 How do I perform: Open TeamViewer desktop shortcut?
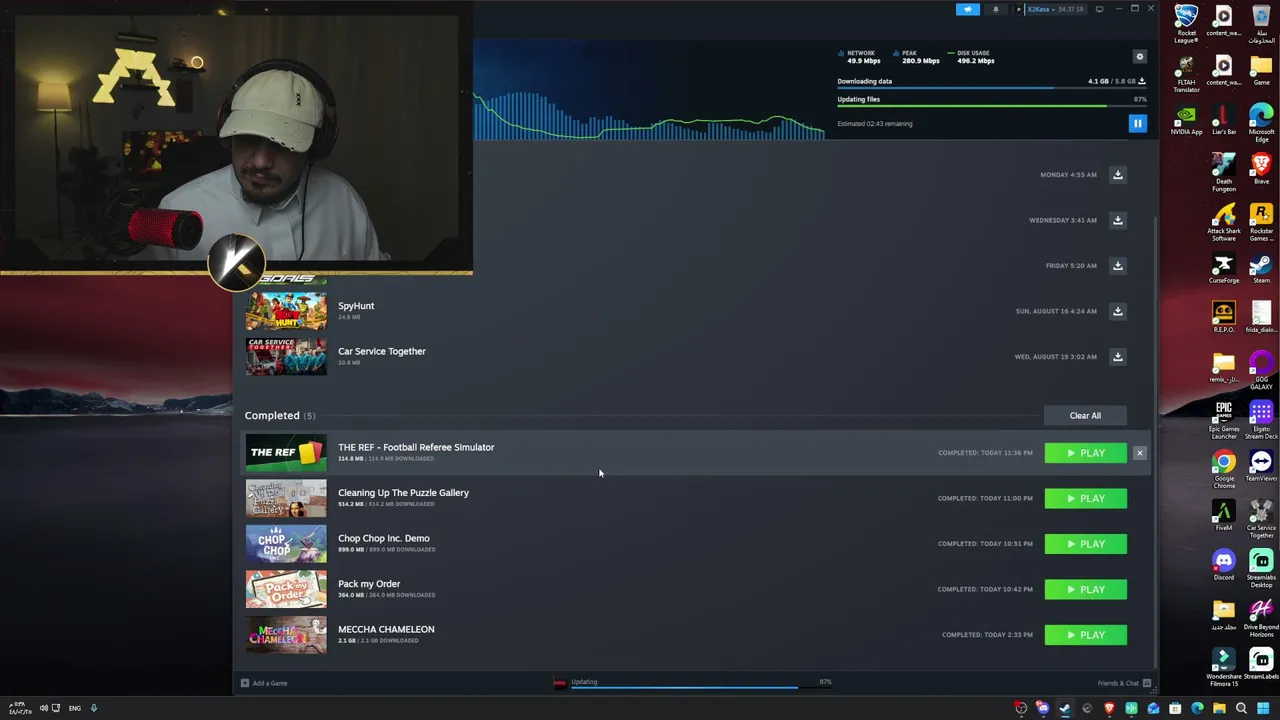(x=1261, y=466)
